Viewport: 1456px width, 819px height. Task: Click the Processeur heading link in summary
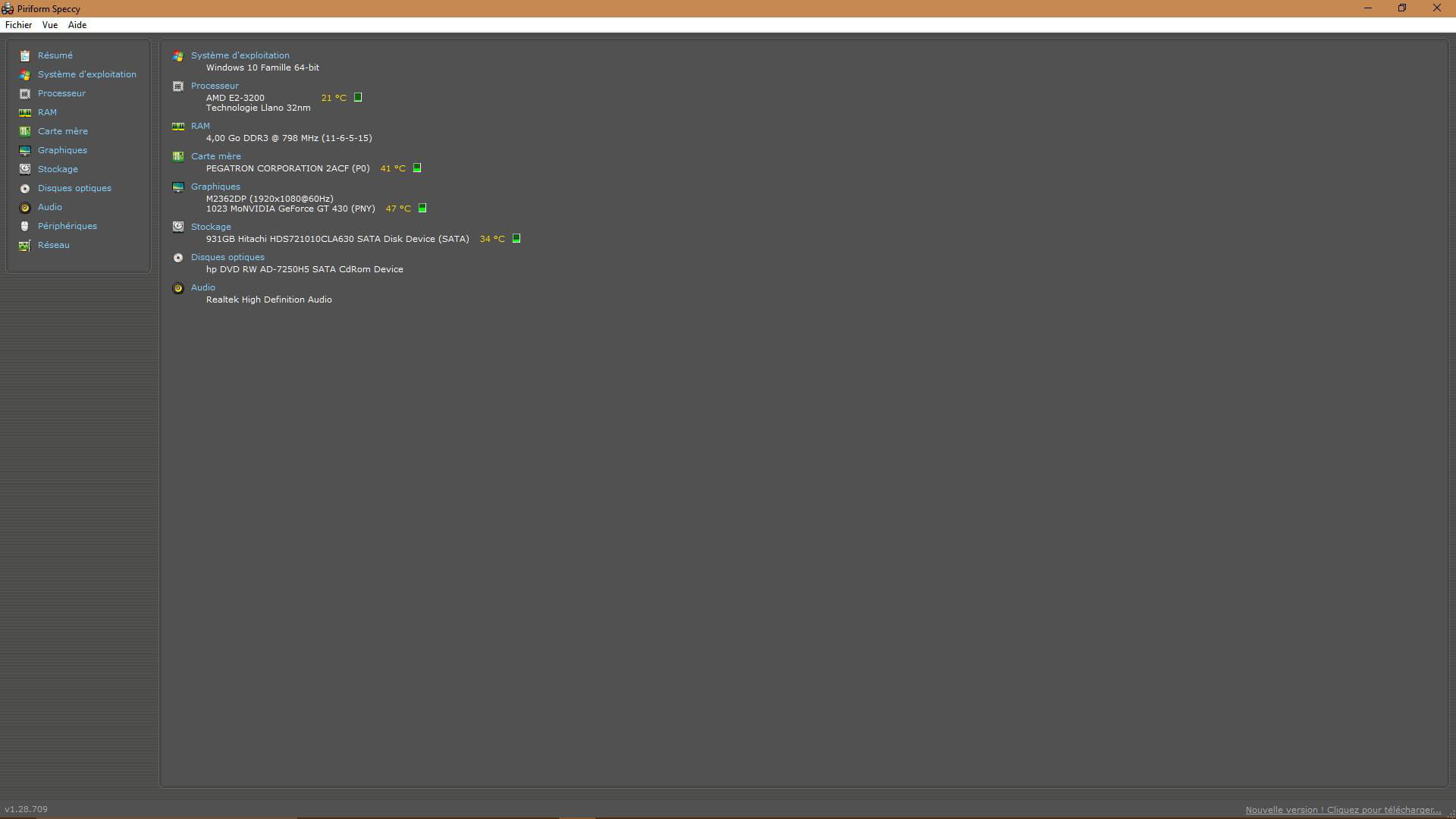click(x=215, y=86)
